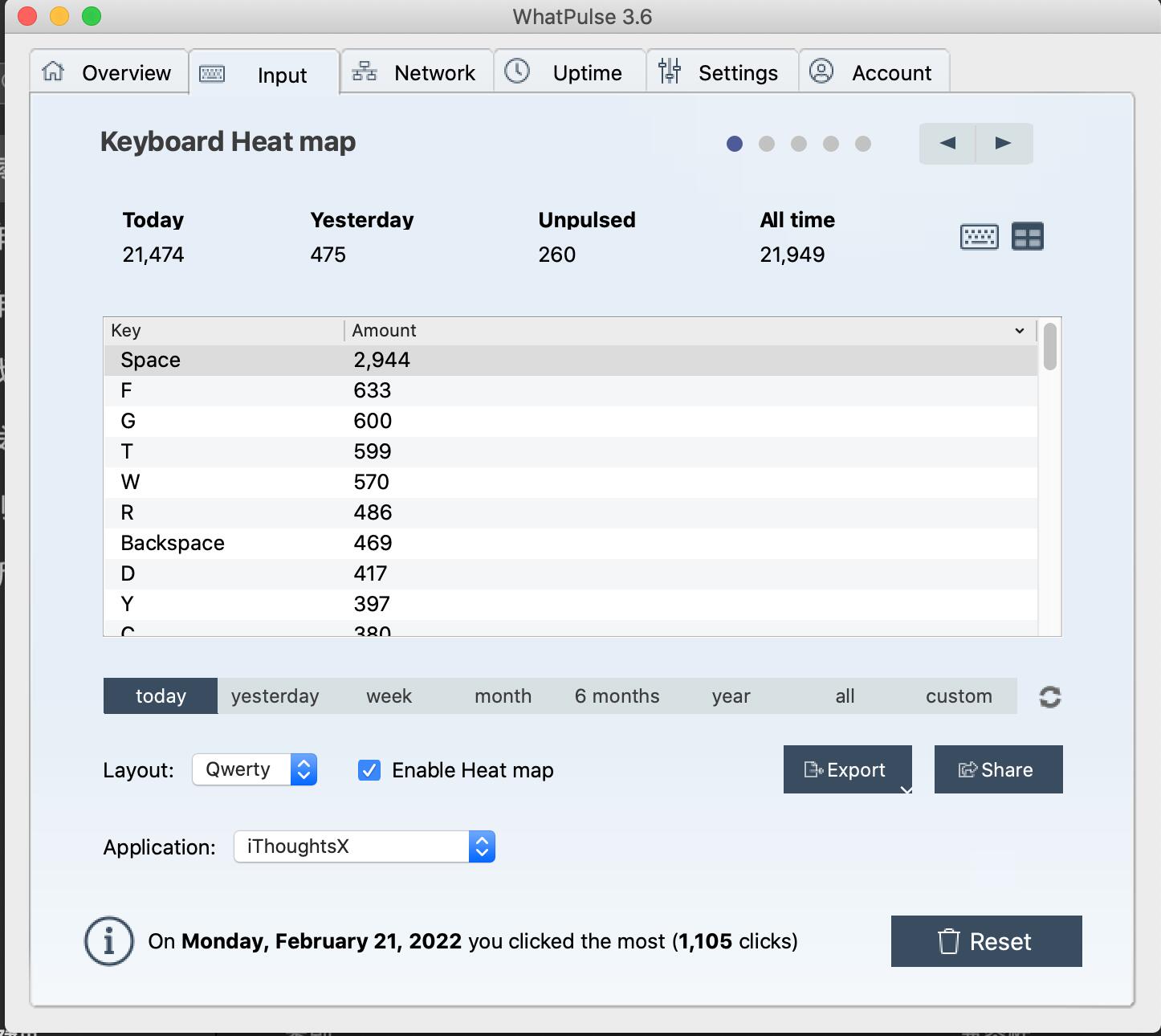The width and height of the screenshot is (1161, 1036).
Task: Click the keyboard view icon
Action: pos(979,237)
